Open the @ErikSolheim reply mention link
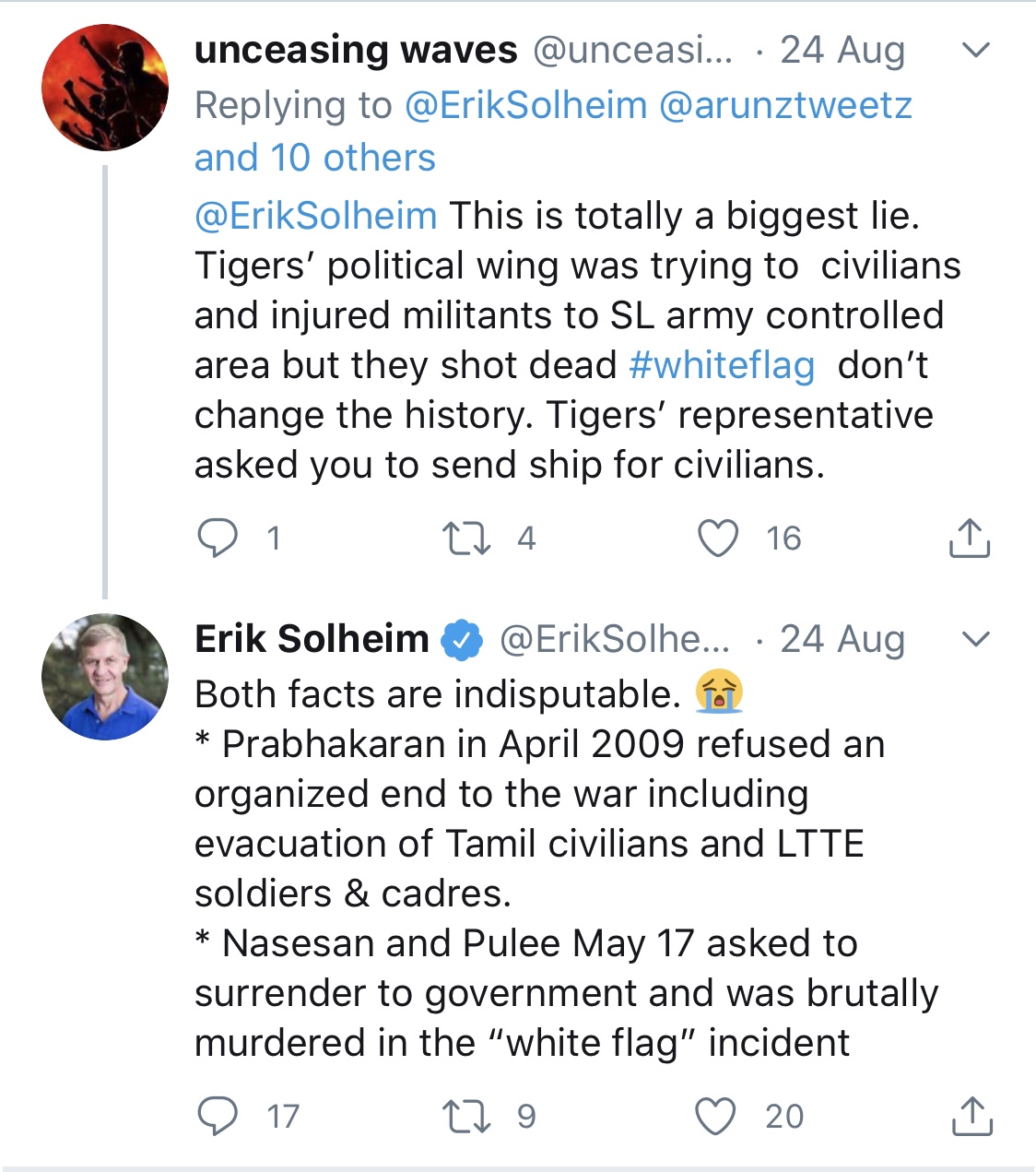Screen dimensions: 1036x1172 [525, 105]
